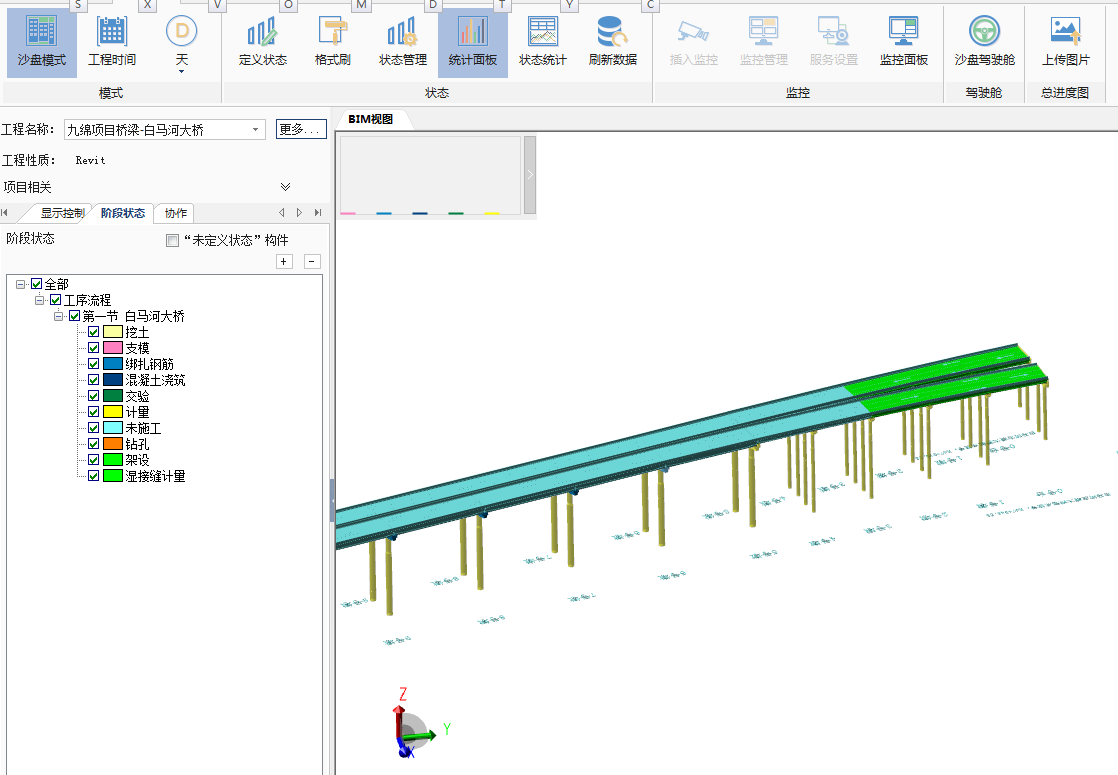Uncheck the 全部 checkbox
Viewport: 1118px width, 775px height.
click(36, 284)
